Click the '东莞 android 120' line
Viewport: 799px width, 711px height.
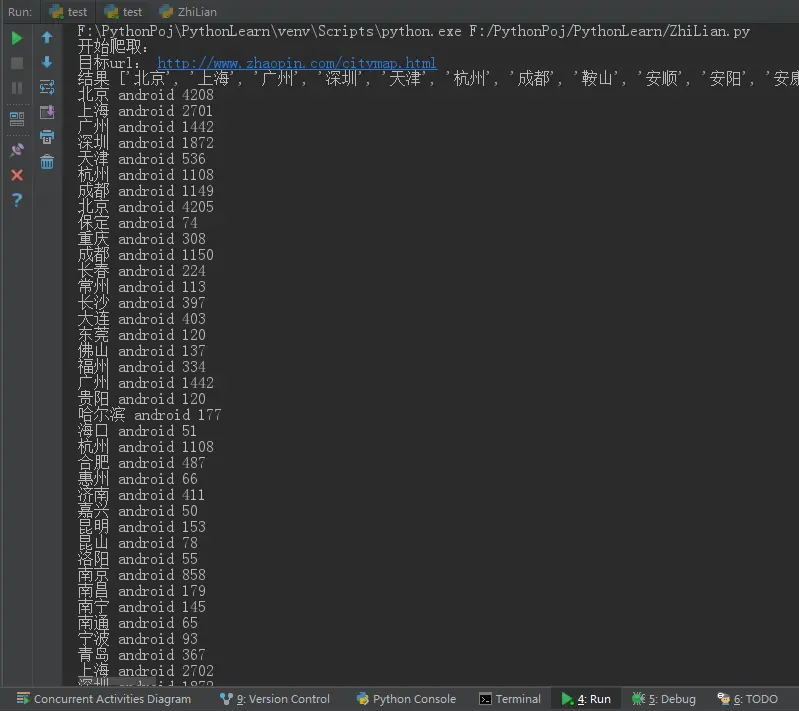142,335
